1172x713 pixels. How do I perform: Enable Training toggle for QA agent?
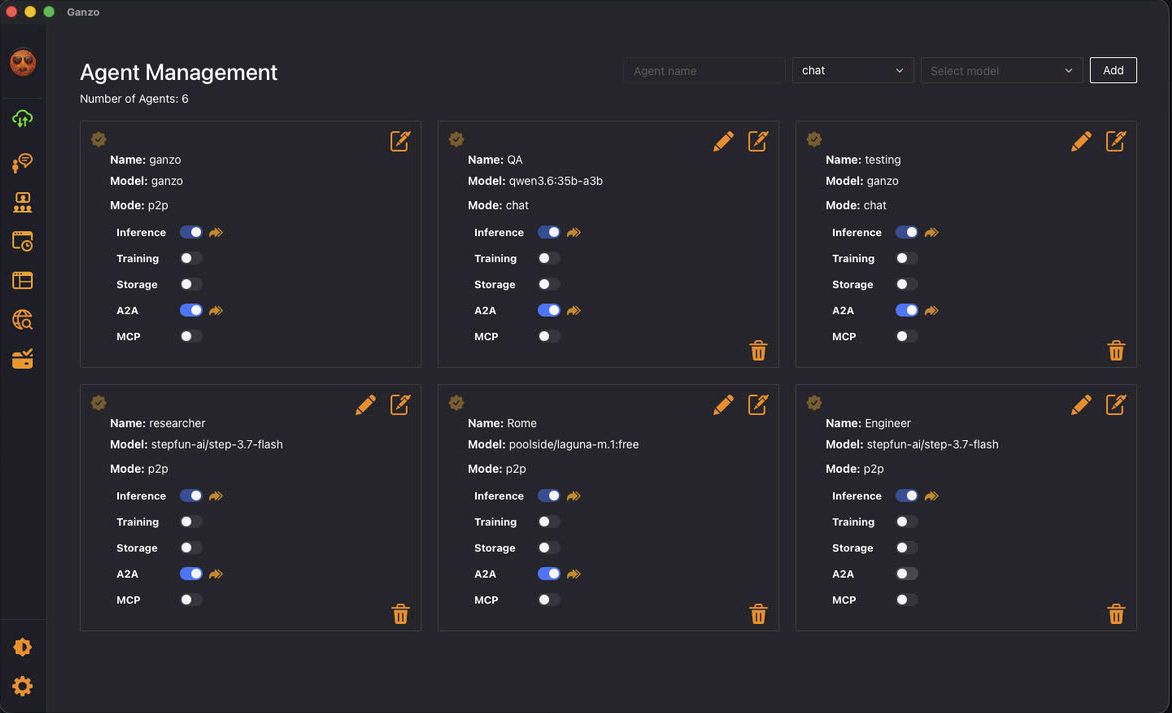pos(549,259)
